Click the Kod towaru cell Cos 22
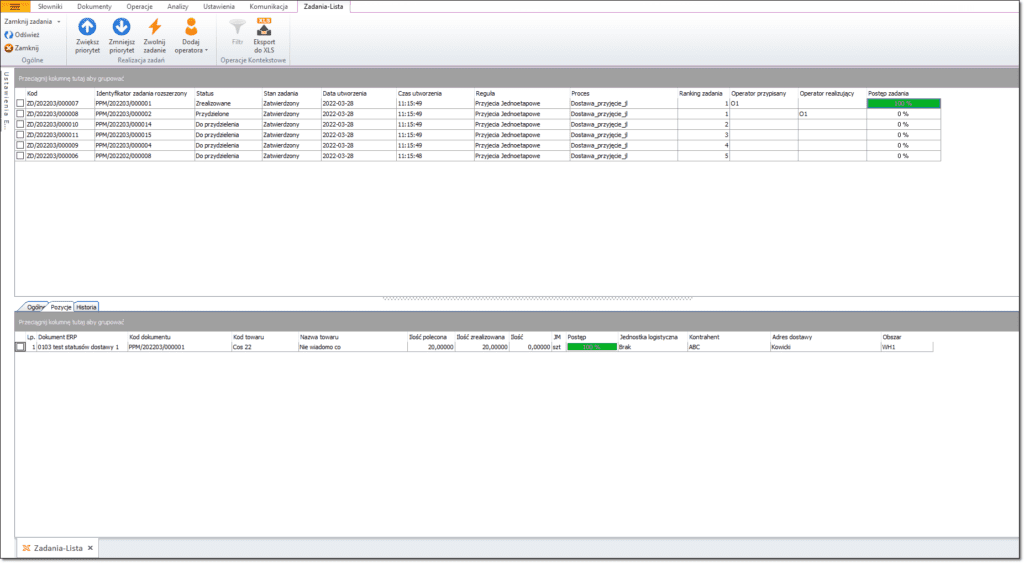The width and height of the screenshot is (1024, 563). (264, 347)
